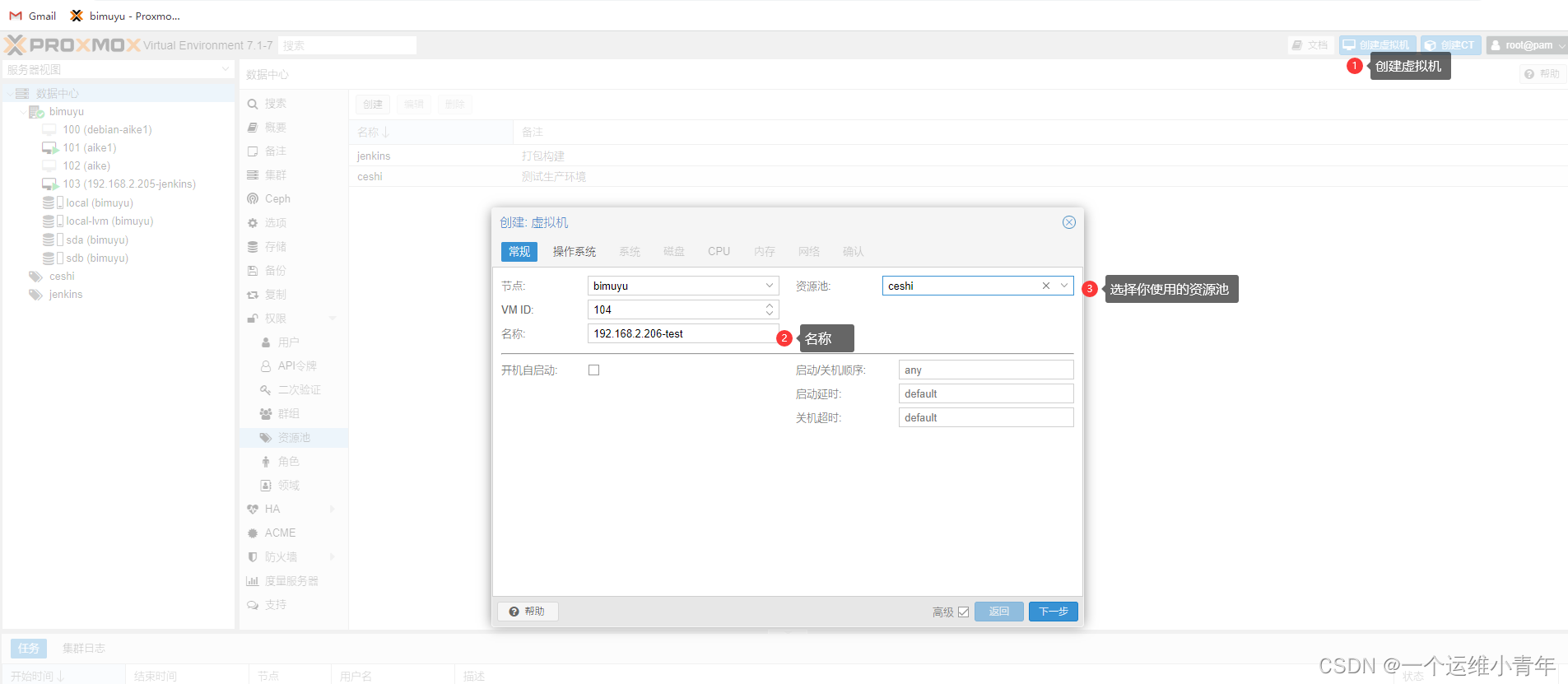Viewport: 1568px width, 684px height.
Task: Click the Create CT button
Action: pos(1450,45)
